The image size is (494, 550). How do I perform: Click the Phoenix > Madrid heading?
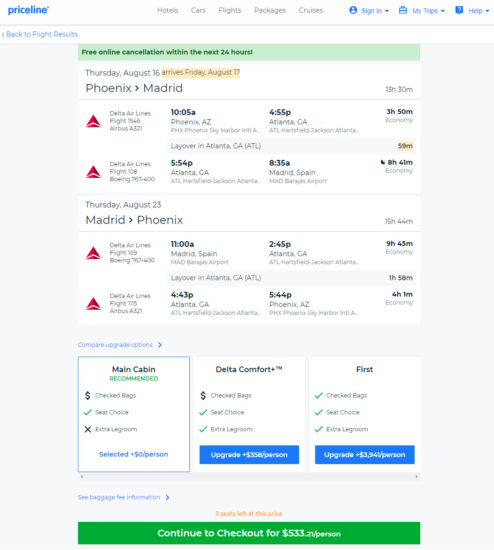[x=134, y=88]
